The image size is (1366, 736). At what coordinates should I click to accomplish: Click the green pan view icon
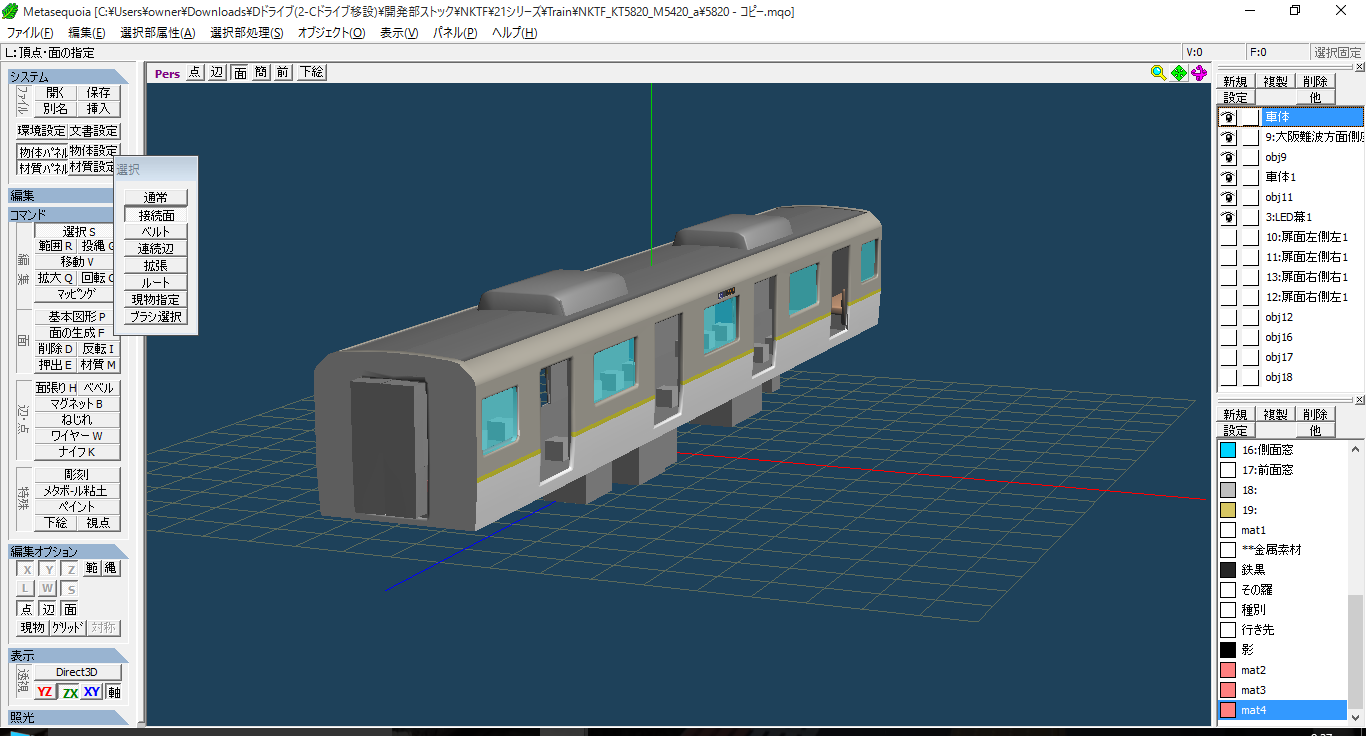1179,72
